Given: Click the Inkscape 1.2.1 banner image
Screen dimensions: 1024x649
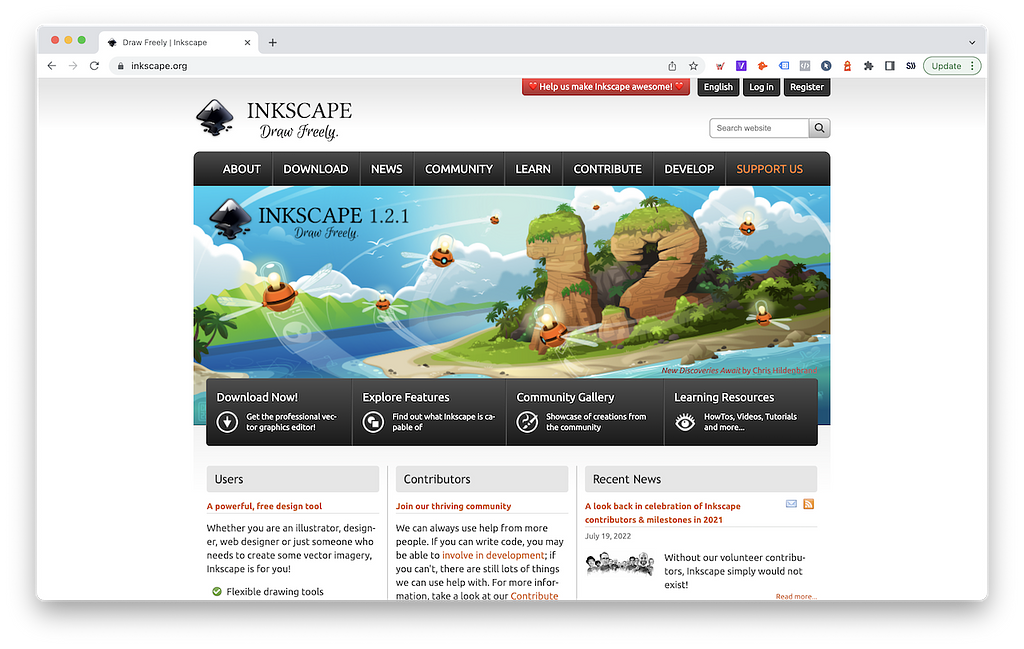Looking at the screenshot, I should point(512,281).
